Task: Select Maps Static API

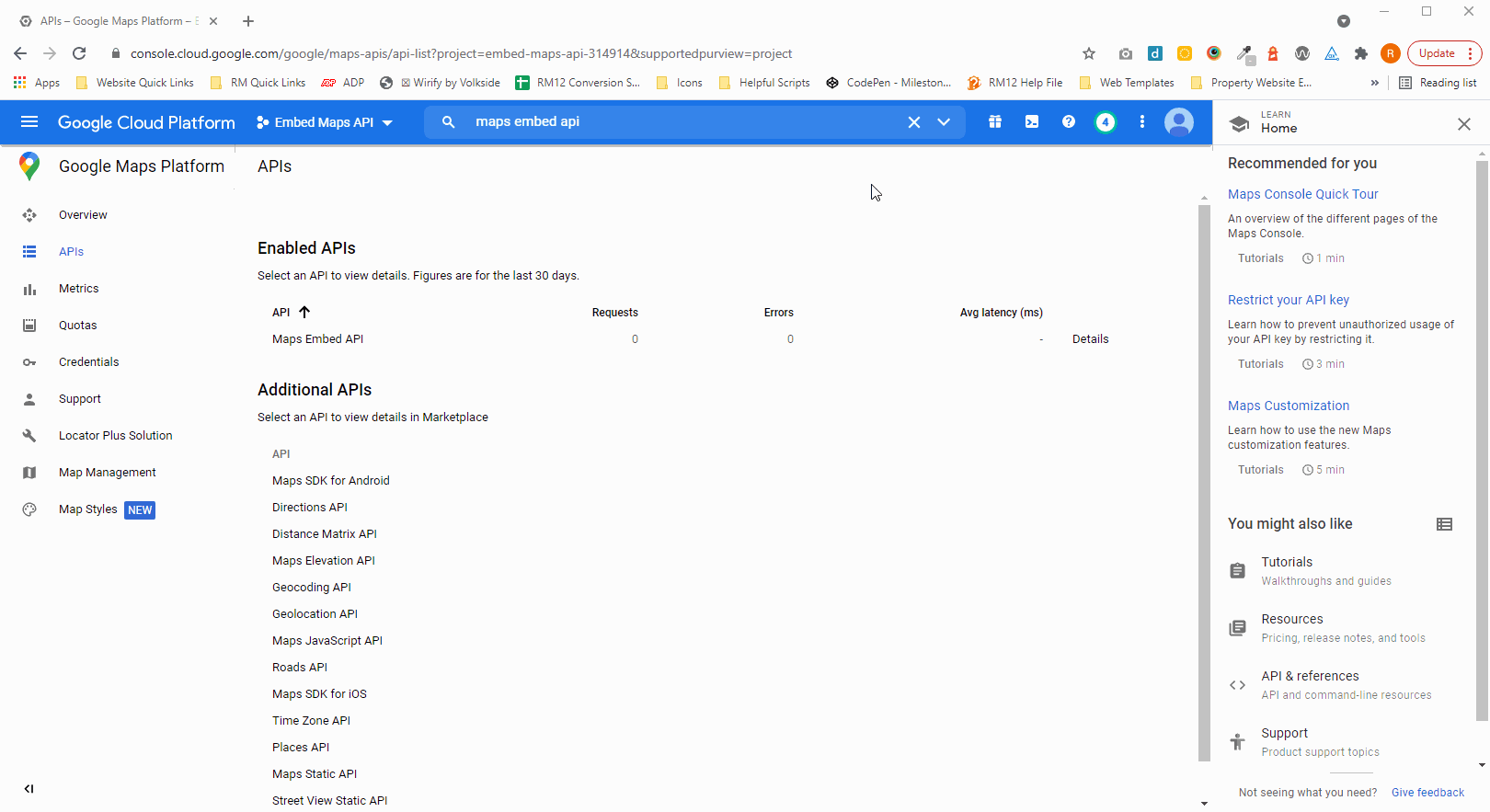Action: coord(314,774)
